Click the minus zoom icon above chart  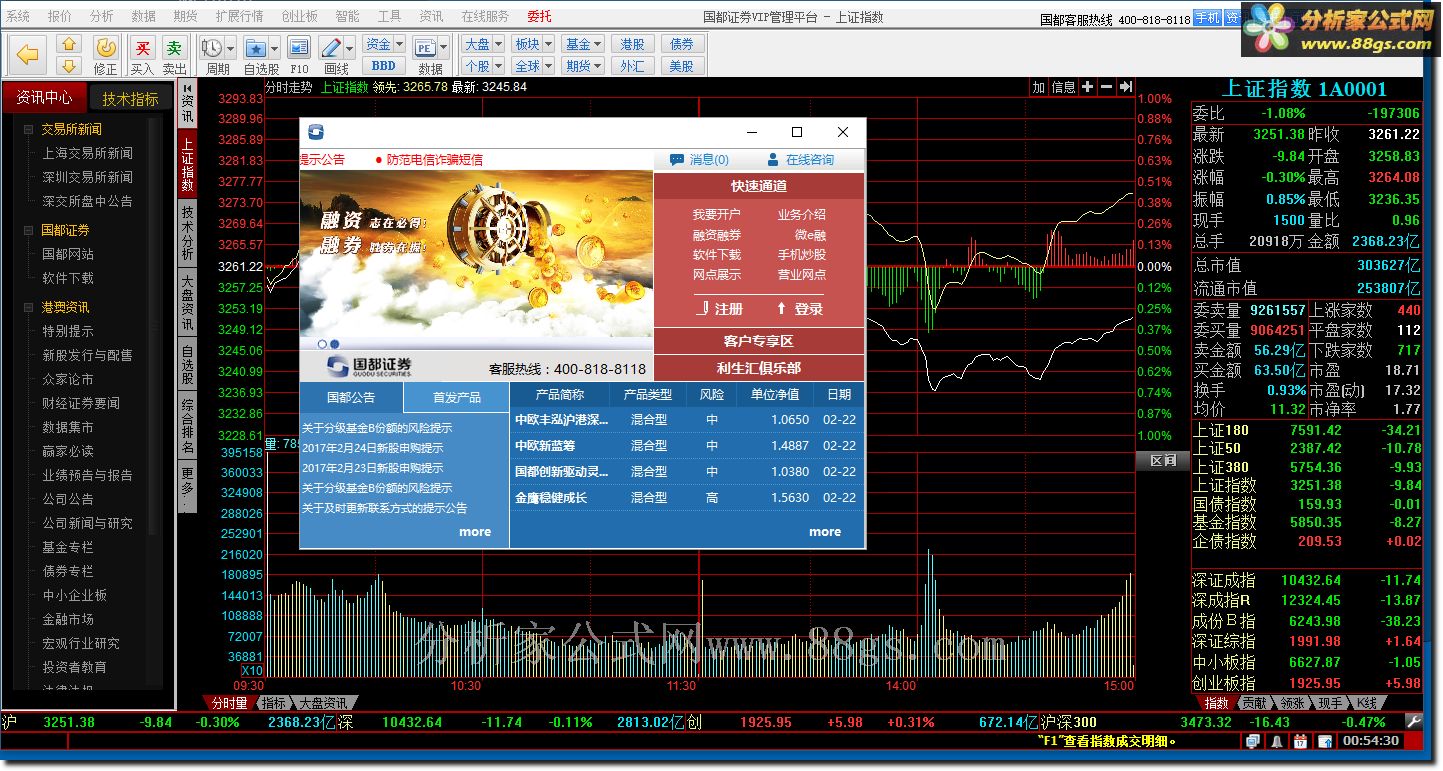(1107, 88)
